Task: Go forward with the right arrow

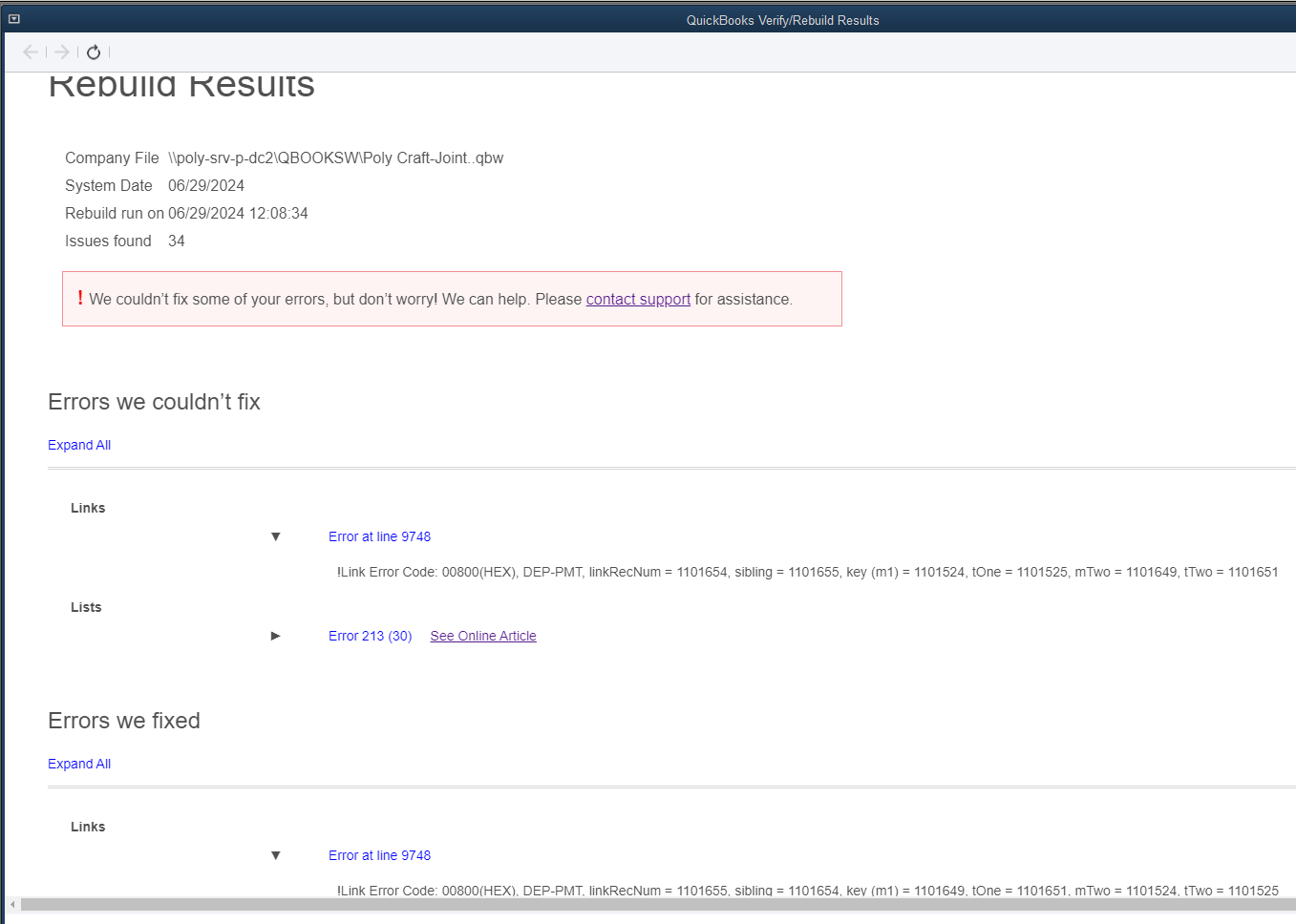Action: coord(62,52)
